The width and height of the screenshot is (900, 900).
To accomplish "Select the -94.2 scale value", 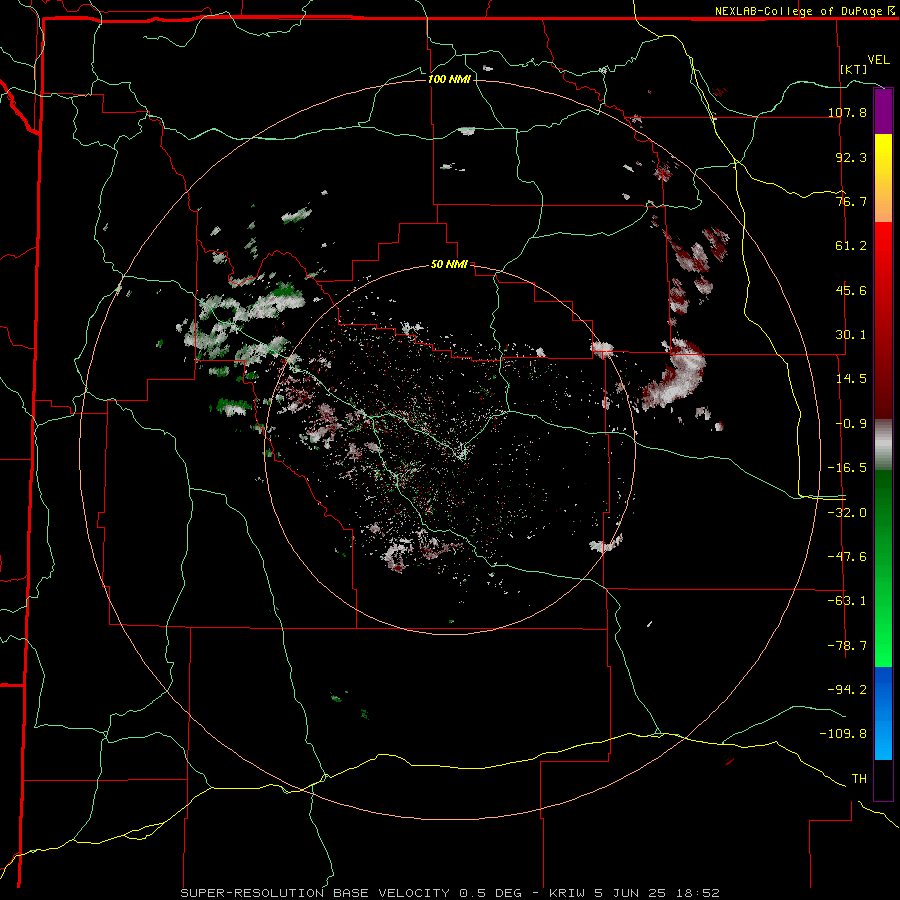I will click(x=847, y=690).
